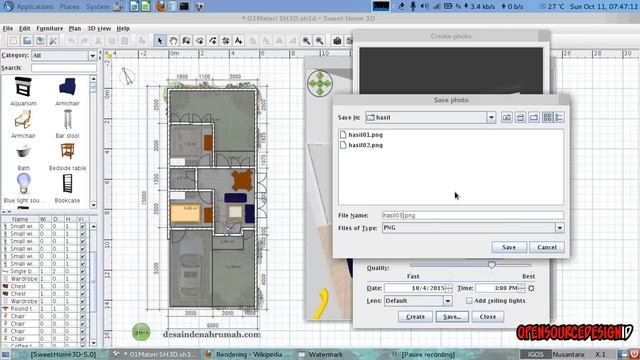
Task: Open the Places menu in top panel
Action: pos(69,7)
